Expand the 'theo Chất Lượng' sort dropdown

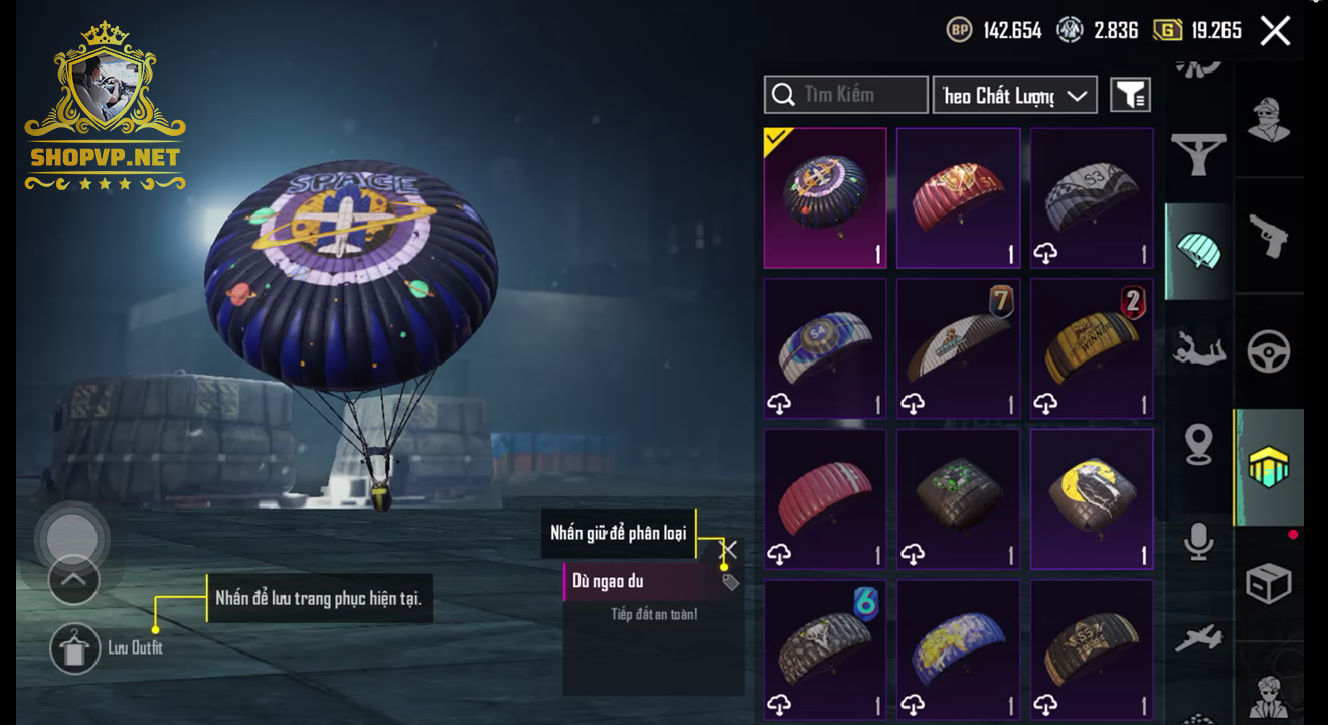(1015, 95)
